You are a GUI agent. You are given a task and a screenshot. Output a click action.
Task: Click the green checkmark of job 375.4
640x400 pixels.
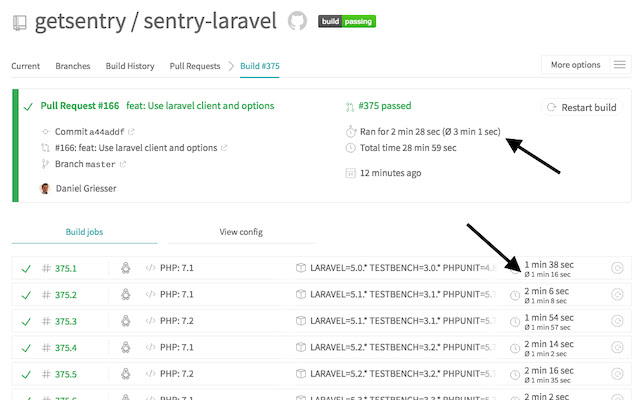tap(26, 348)
